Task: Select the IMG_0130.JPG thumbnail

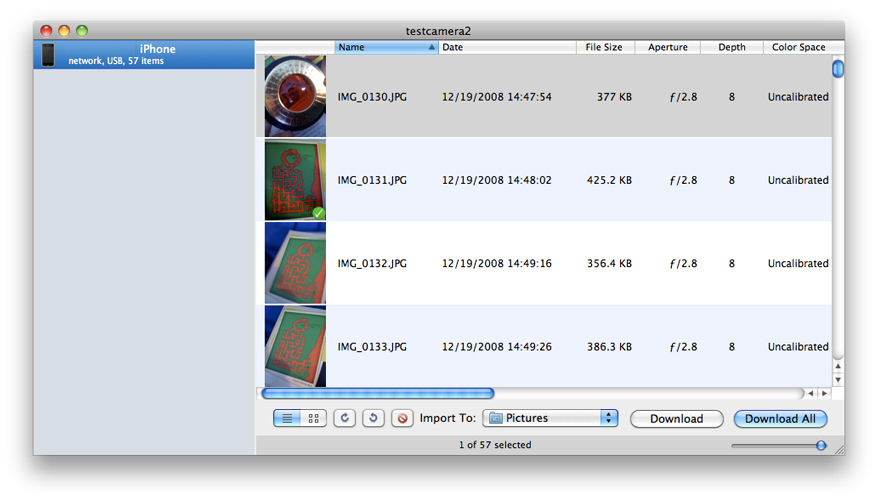Action: coord(295,97)
